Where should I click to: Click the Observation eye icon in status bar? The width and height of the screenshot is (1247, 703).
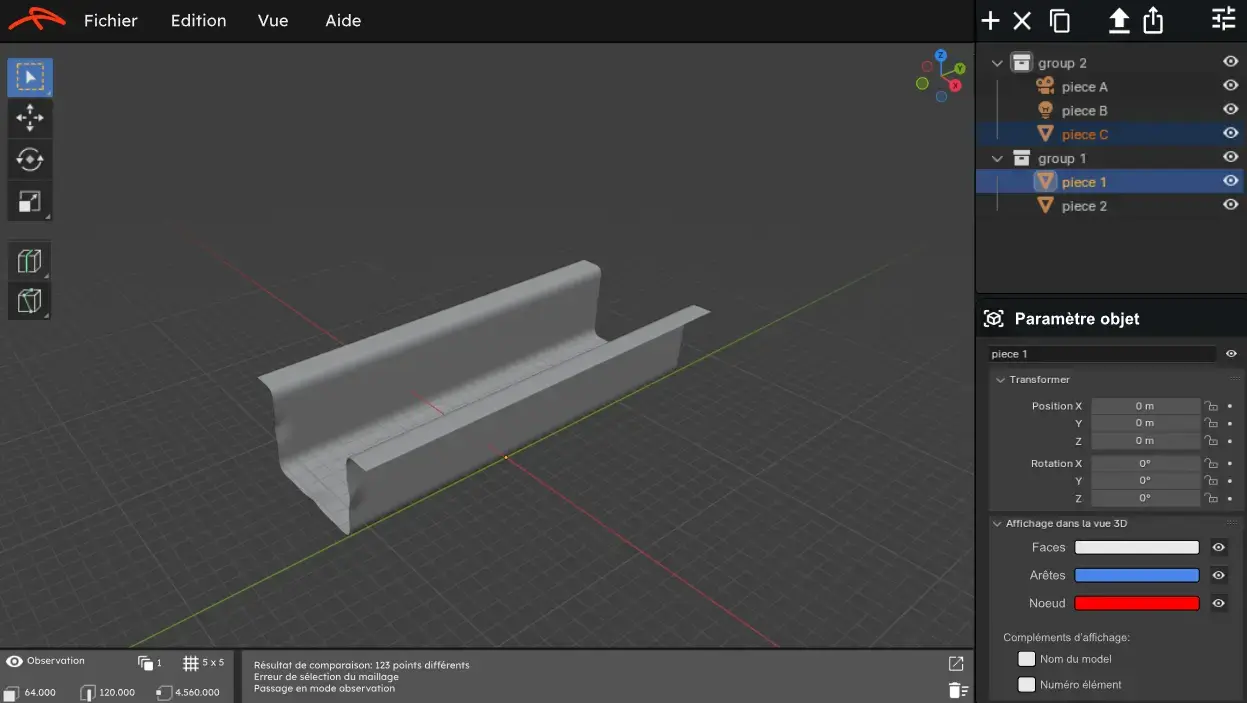14,661
